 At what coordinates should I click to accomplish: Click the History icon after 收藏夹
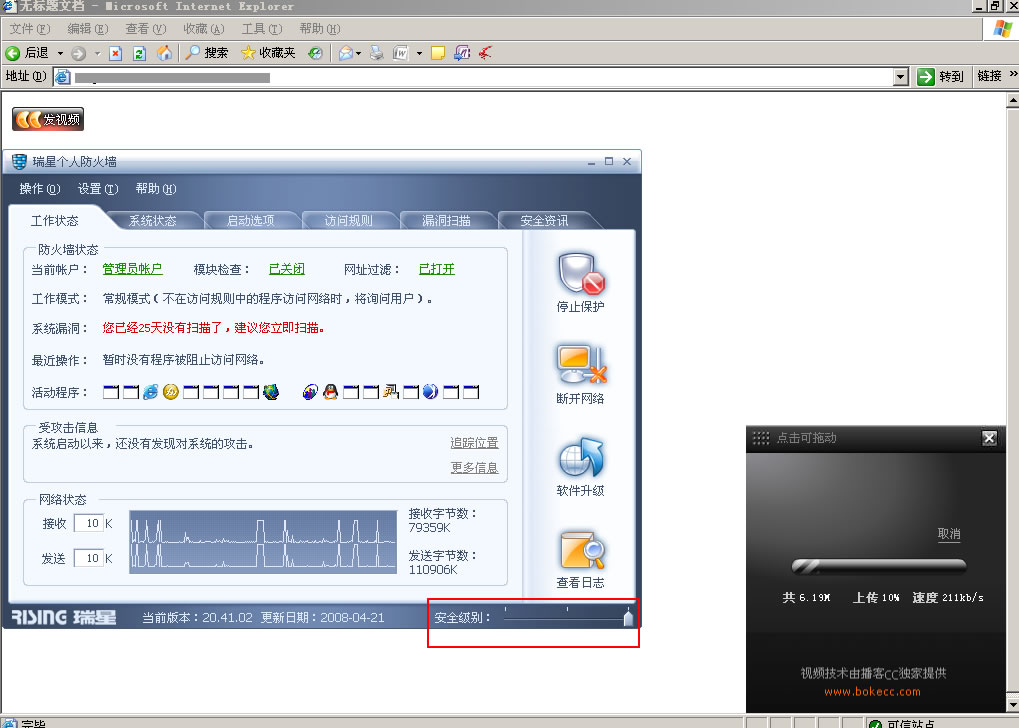(315, 53)
